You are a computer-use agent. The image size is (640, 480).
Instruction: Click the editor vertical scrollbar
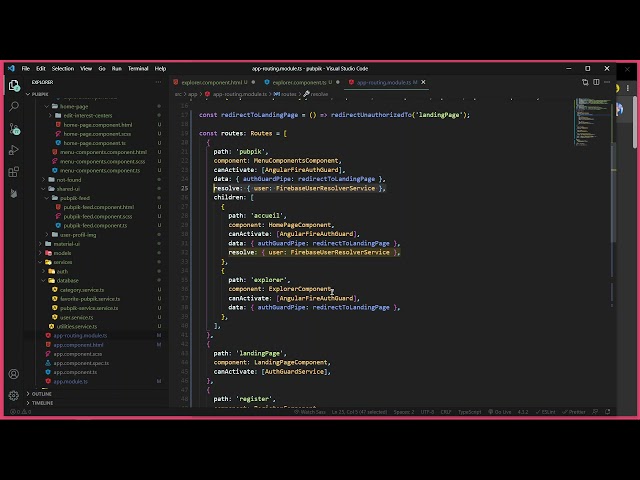click(613, 190)
